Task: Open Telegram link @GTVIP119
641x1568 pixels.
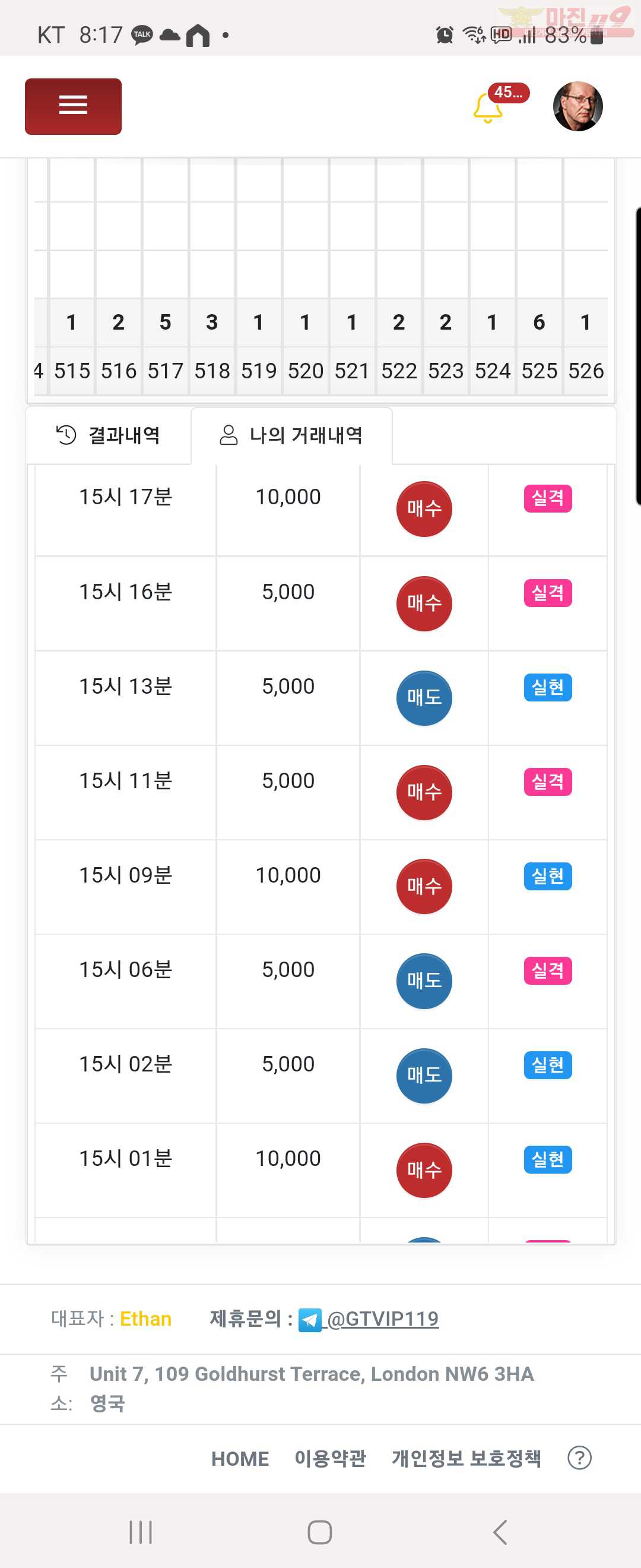Action: (383, 1319)
